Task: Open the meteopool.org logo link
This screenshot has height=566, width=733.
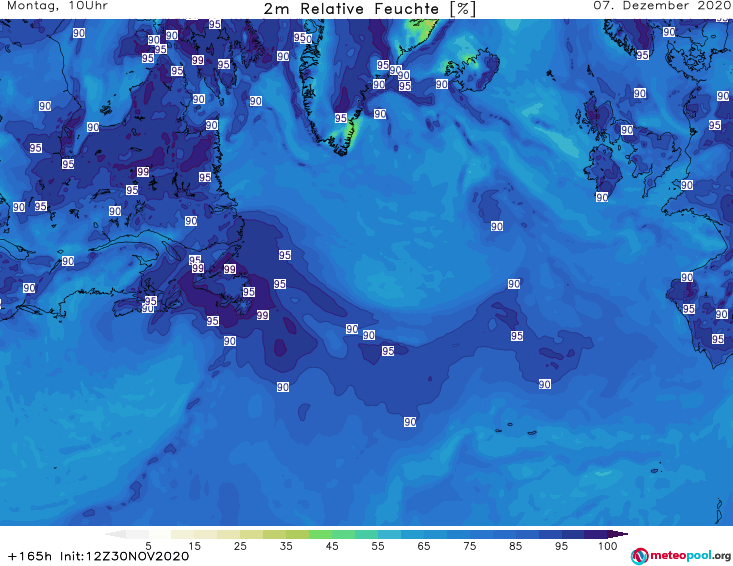Action: tap(681, 556)
